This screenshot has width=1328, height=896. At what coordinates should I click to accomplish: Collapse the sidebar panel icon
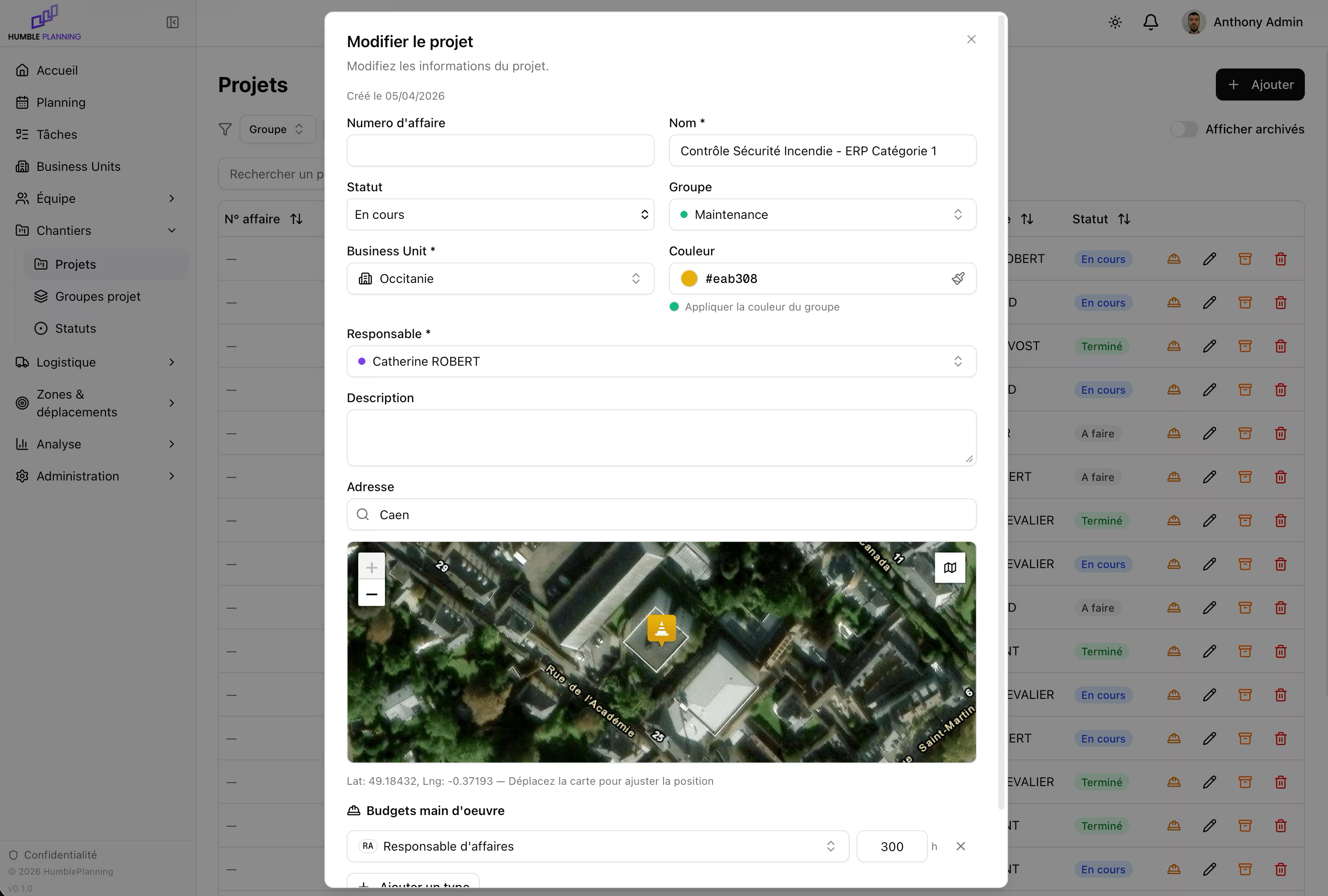(173, 22)
